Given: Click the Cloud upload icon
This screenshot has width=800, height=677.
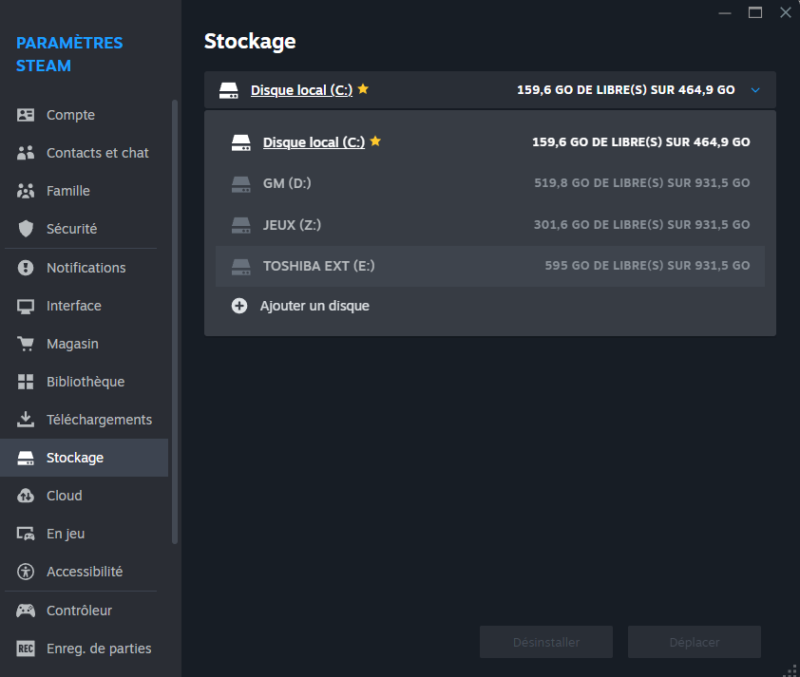Looking at the screenshot, I should coord(26,495).
